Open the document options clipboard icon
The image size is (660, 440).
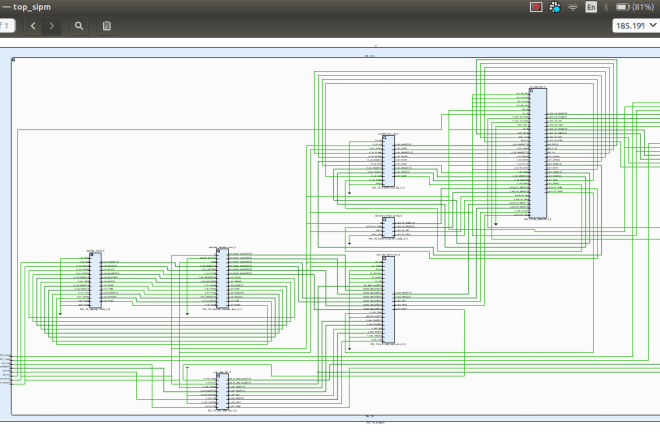tap(106, 26)
